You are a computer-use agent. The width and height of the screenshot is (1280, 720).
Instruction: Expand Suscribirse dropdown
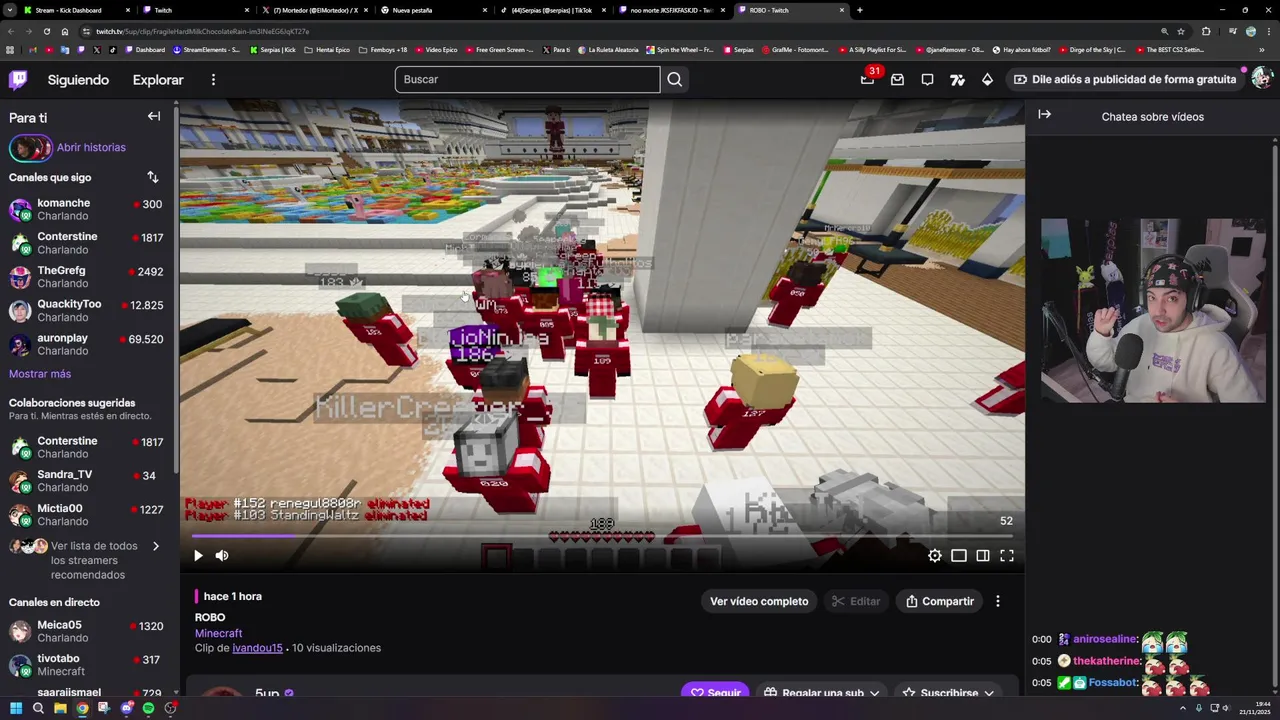[949, 693]
